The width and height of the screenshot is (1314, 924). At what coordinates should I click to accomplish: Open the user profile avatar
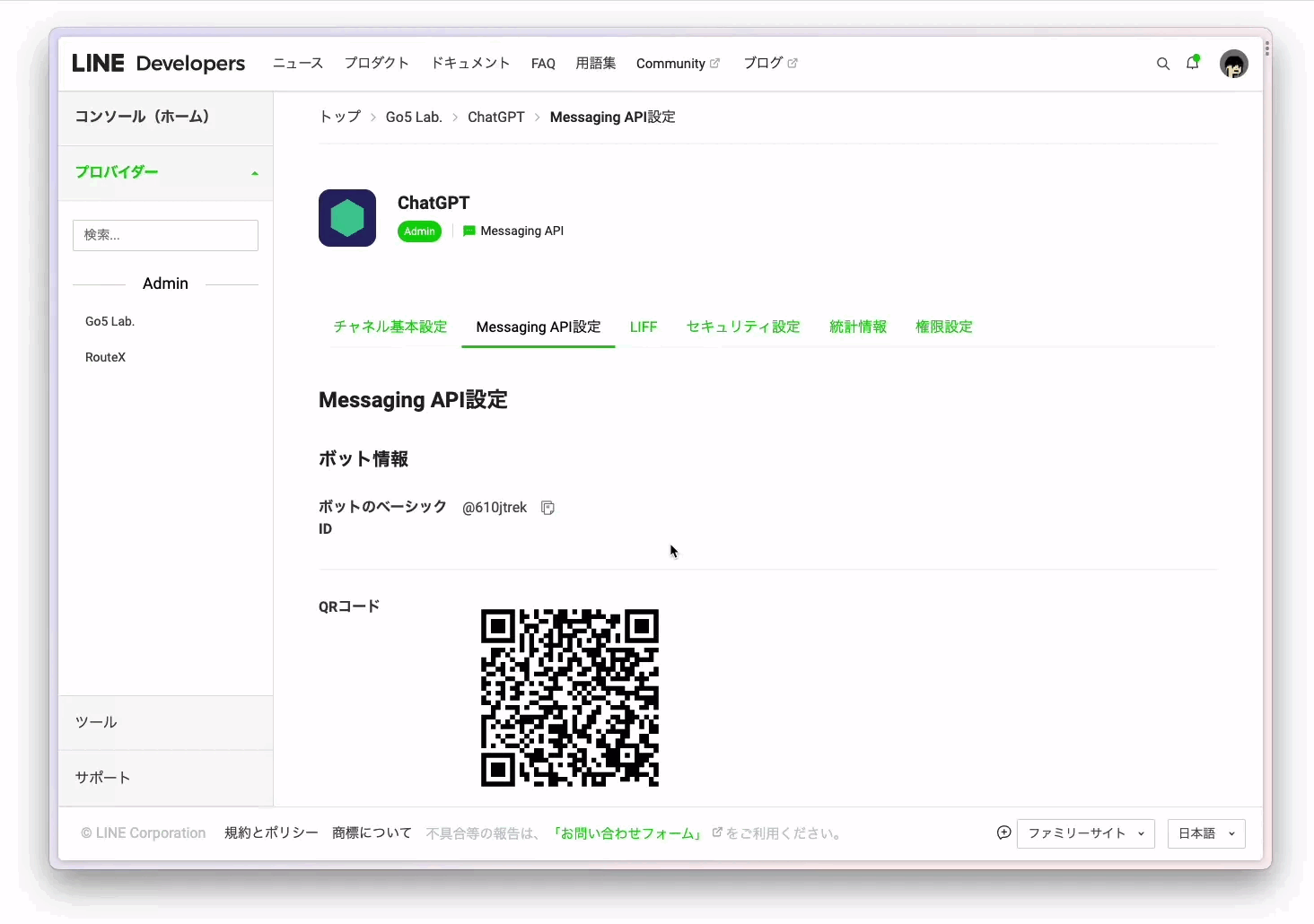coord(1234,64)
